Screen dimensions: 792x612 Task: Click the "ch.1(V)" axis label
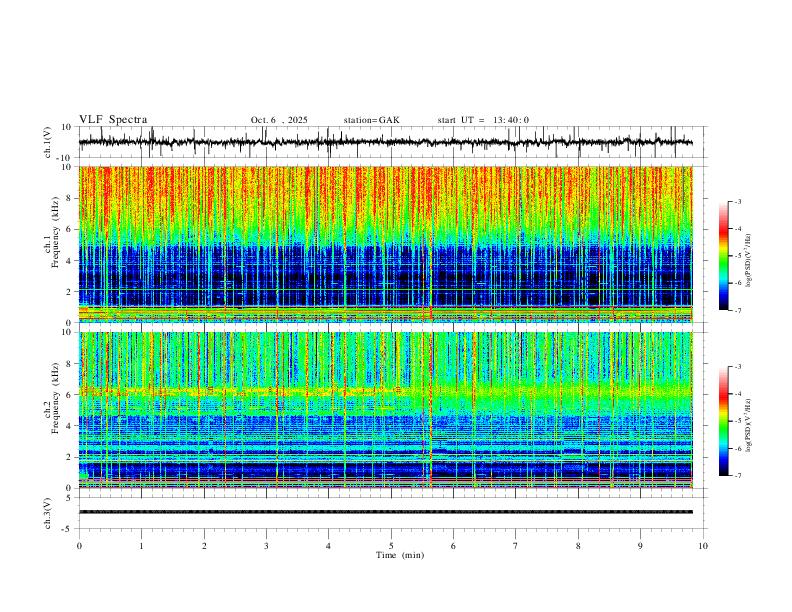48,142
